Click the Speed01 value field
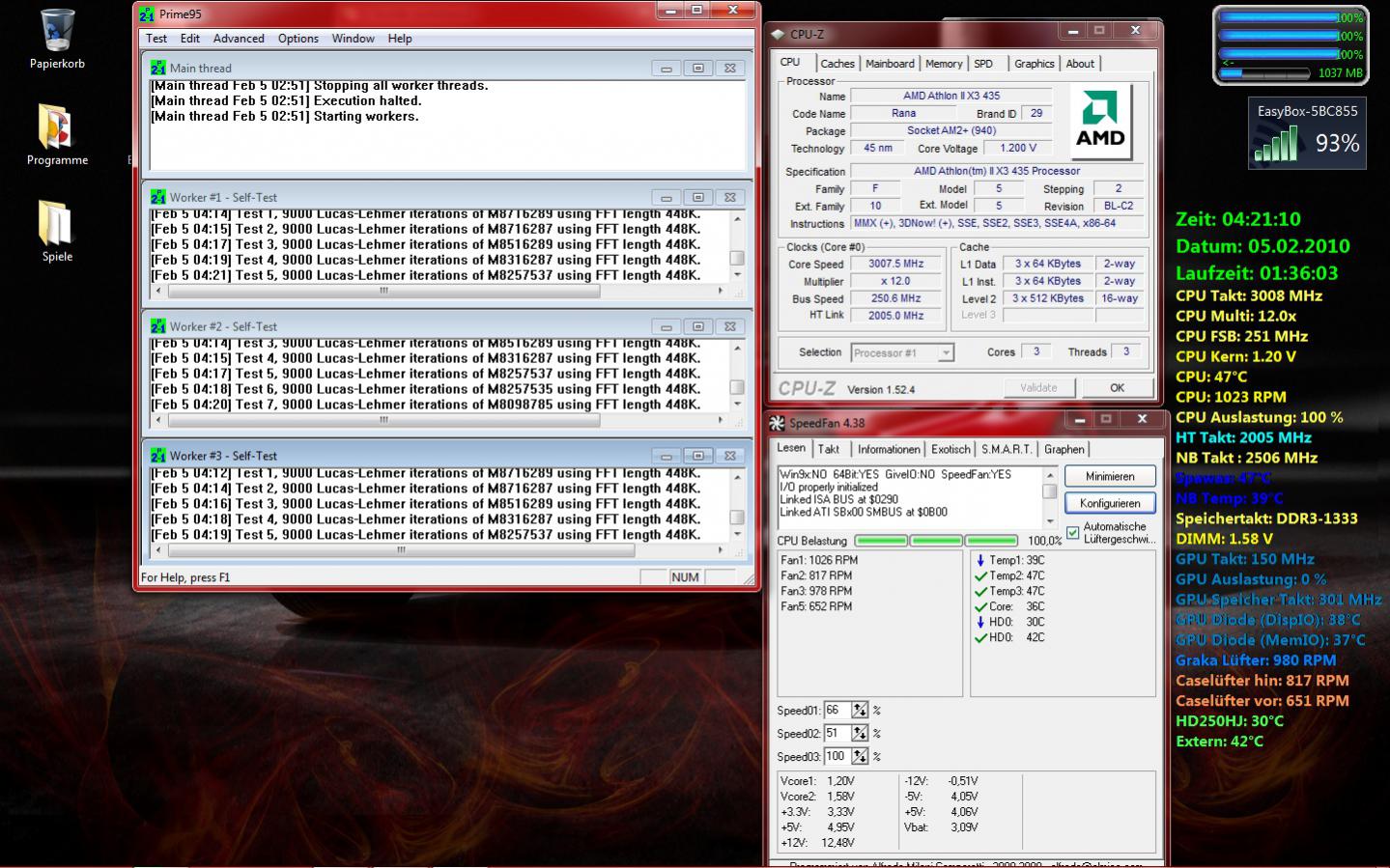 pos(837,711)
